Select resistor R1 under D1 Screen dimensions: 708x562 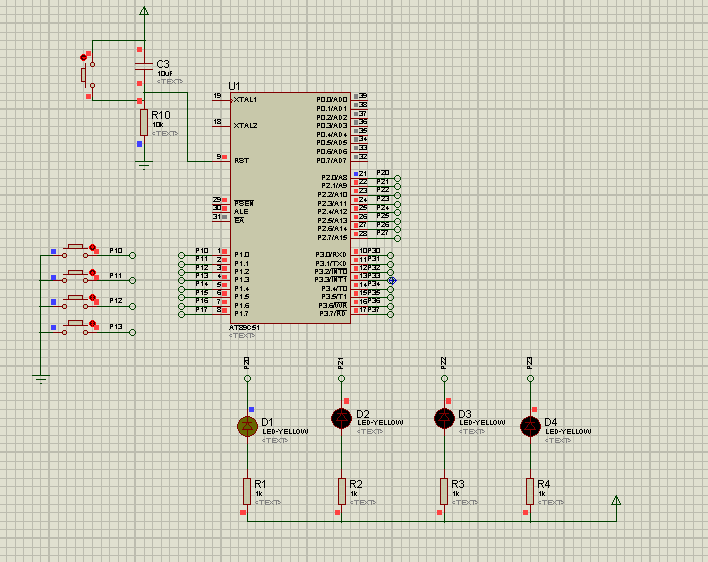tap(247, 490)
